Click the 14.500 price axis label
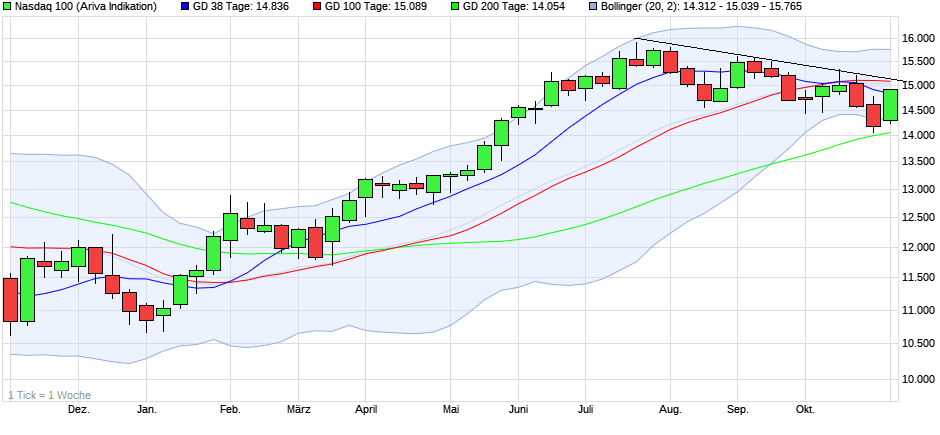The height and width of the screenshot is (435, 940). tap(919, 110)
